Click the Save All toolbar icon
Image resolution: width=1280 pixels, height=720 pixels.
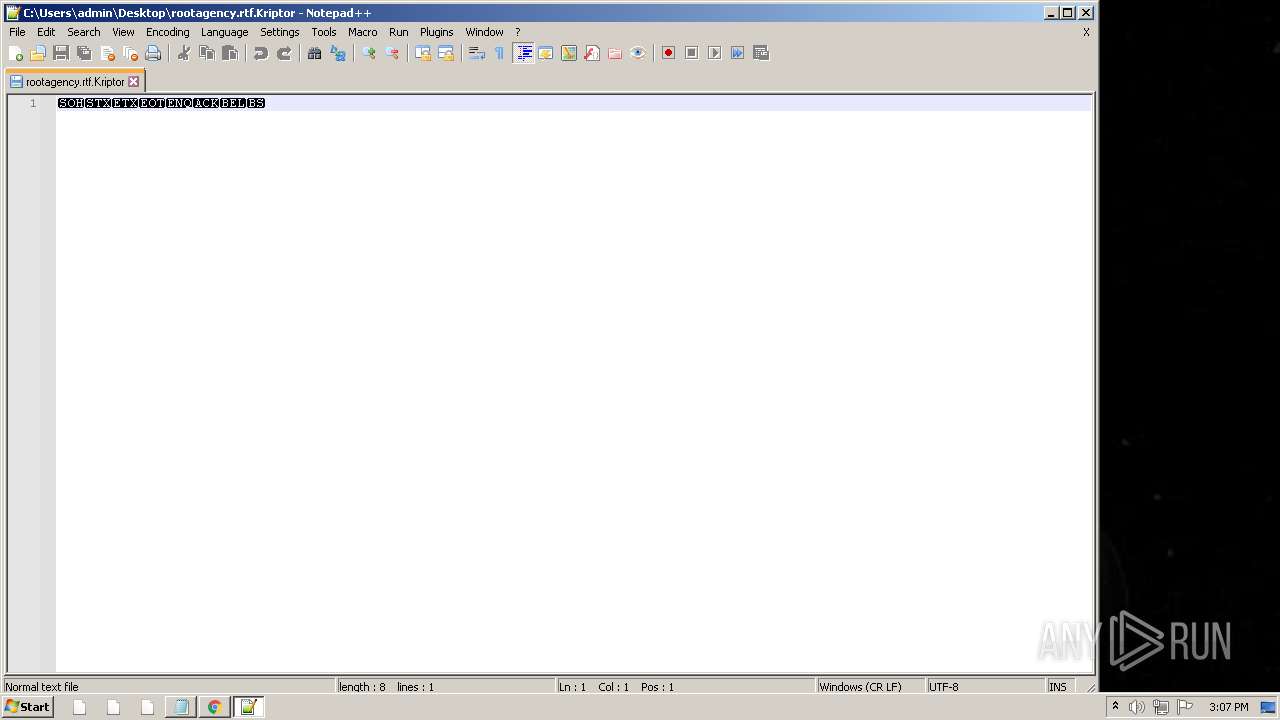point(84,53)
